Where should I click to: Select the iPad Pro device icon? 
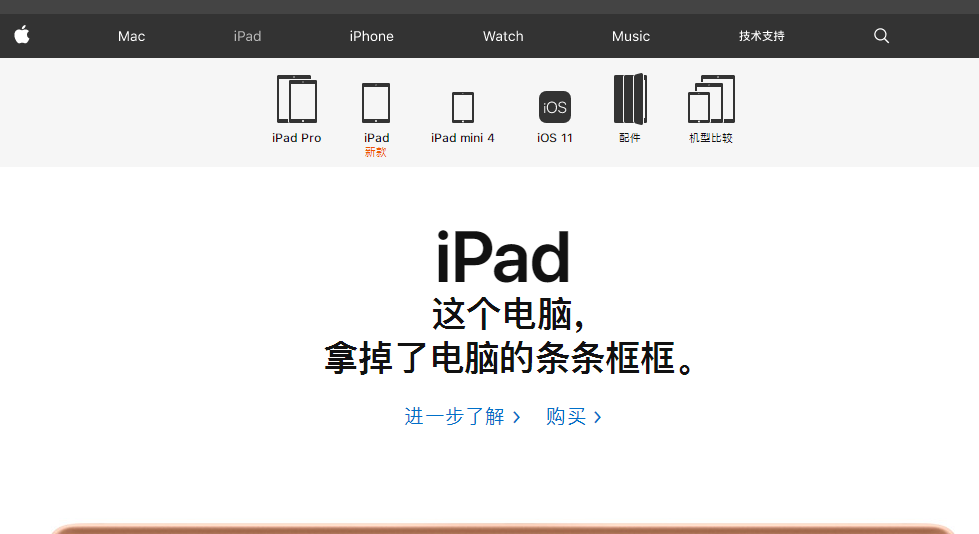click(x=297, y=99)
